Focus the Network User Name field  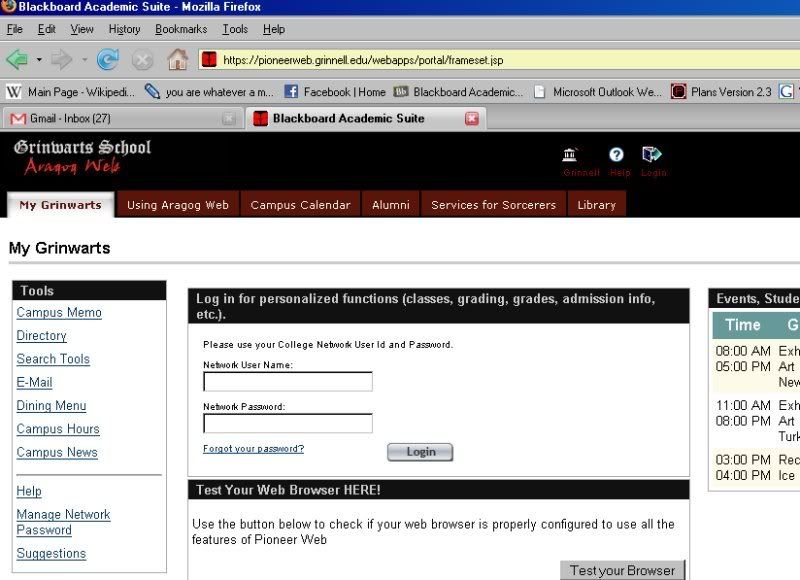[288, 382]
